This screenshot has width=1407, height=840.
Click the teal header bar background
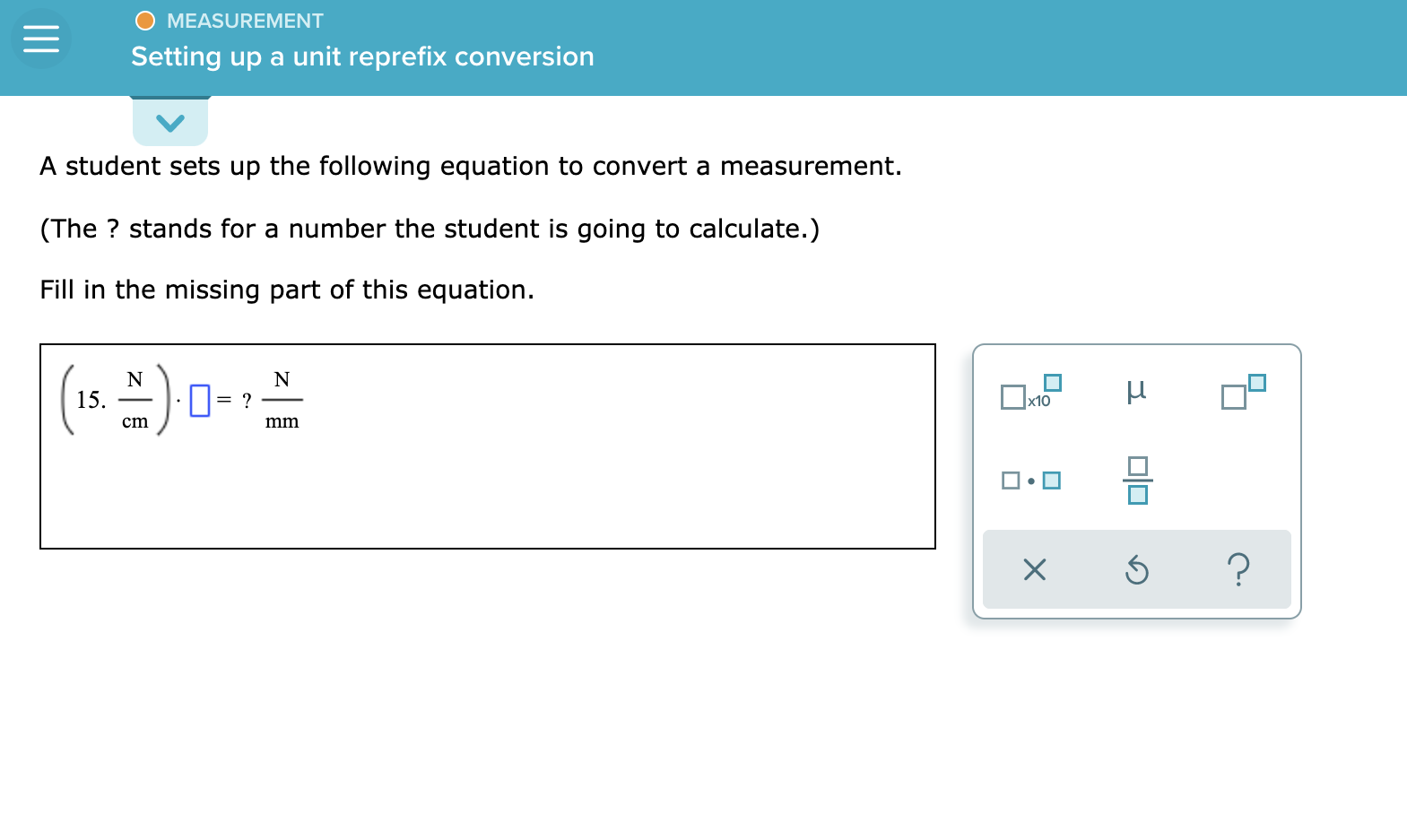[807, 45]
